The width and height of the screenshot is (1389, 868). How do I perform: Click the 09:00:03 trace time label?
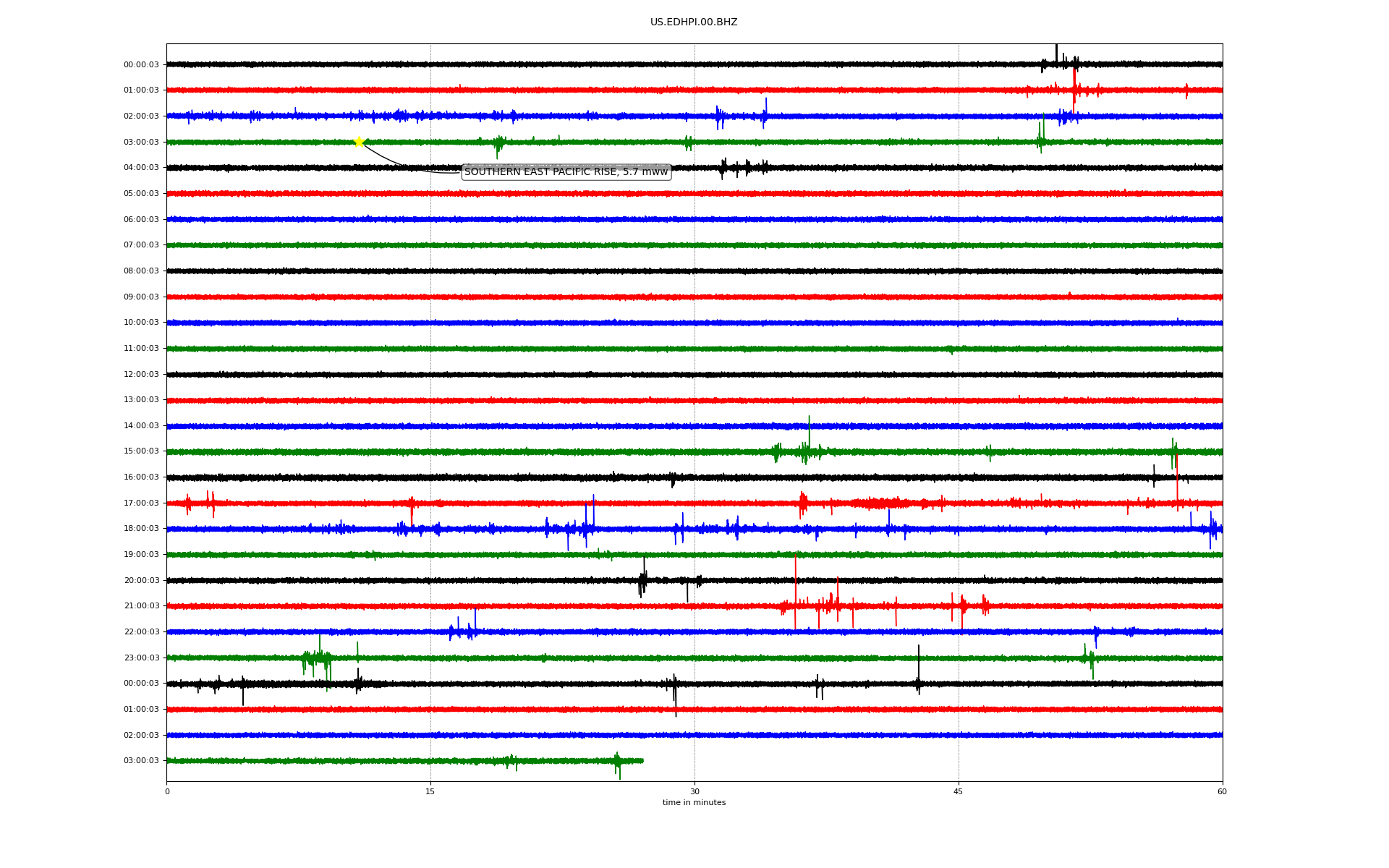141,297
